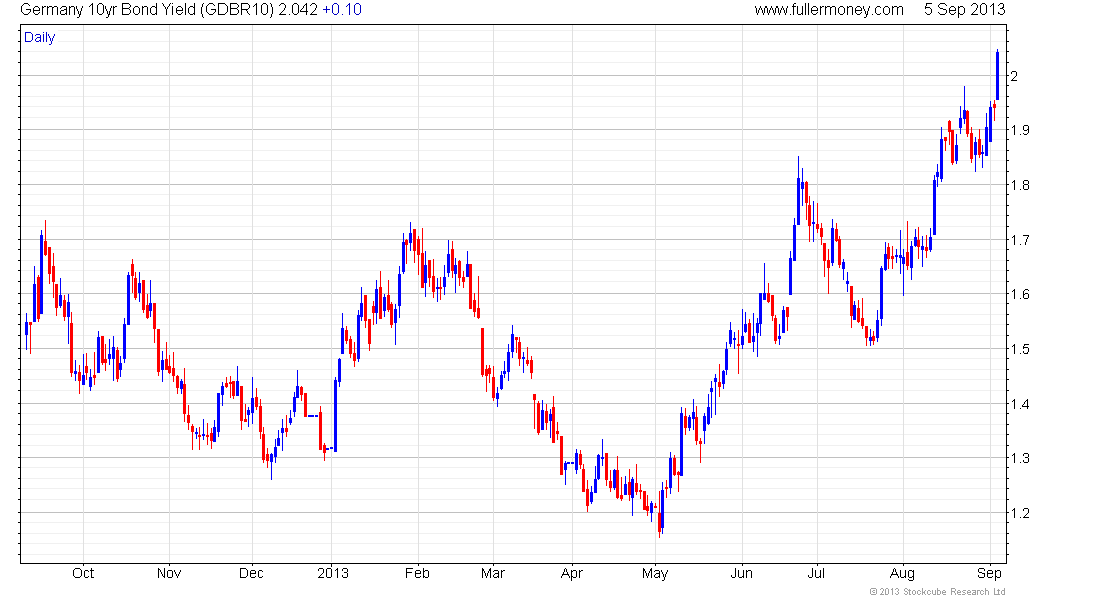The image size is (1100, 600).
Task: Click the Oct label on time axis
Action: 83,573
